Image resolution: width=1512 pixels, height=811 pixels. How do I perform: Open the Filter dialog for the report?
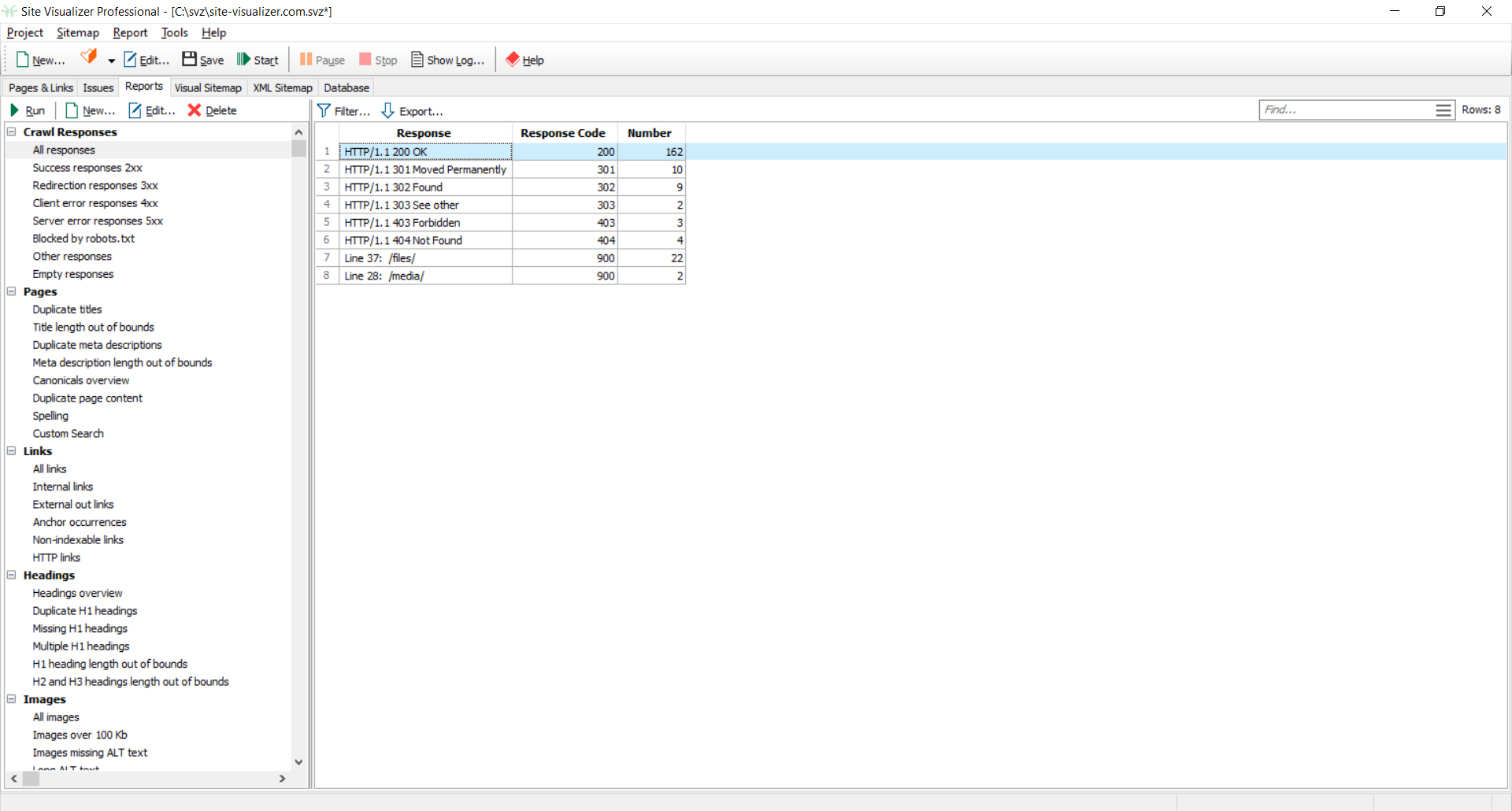click(x=343, y=111)
